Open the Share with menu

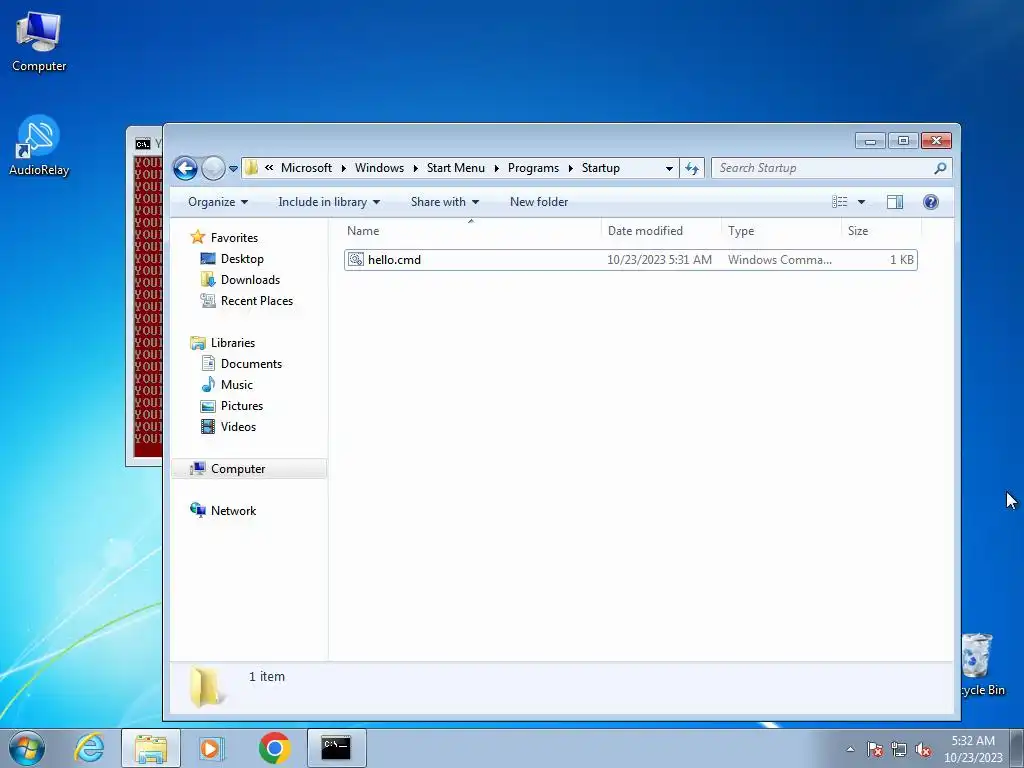point(445,202)
